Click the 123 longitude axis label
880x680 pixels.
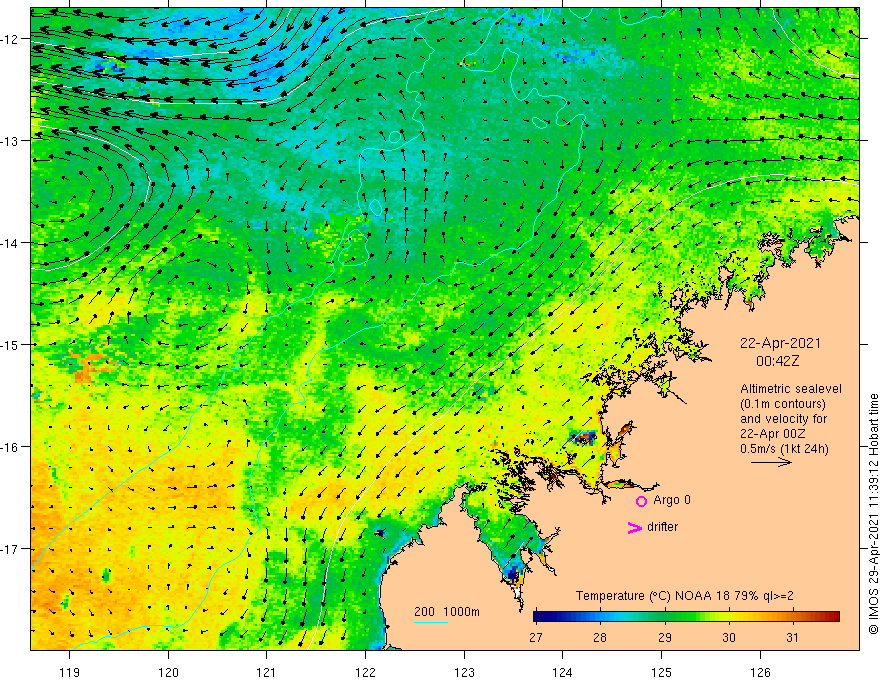(x=464, y=672)
